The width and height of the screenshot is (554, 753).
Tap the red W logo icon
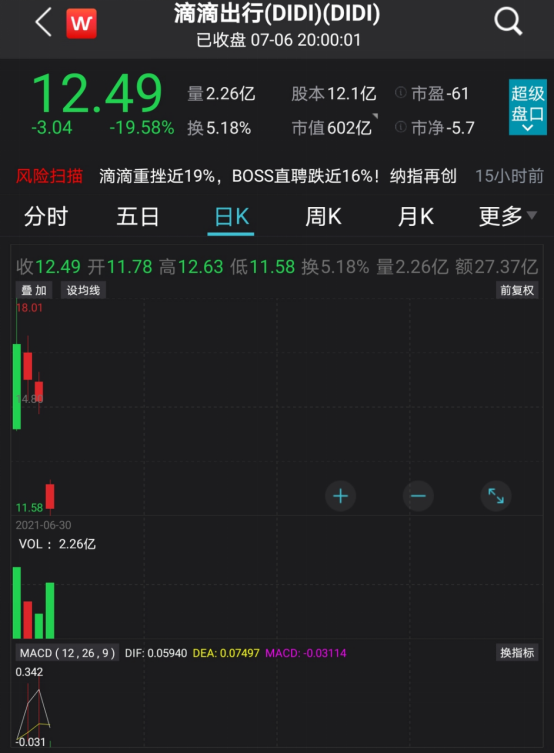(x=81, y=23)
